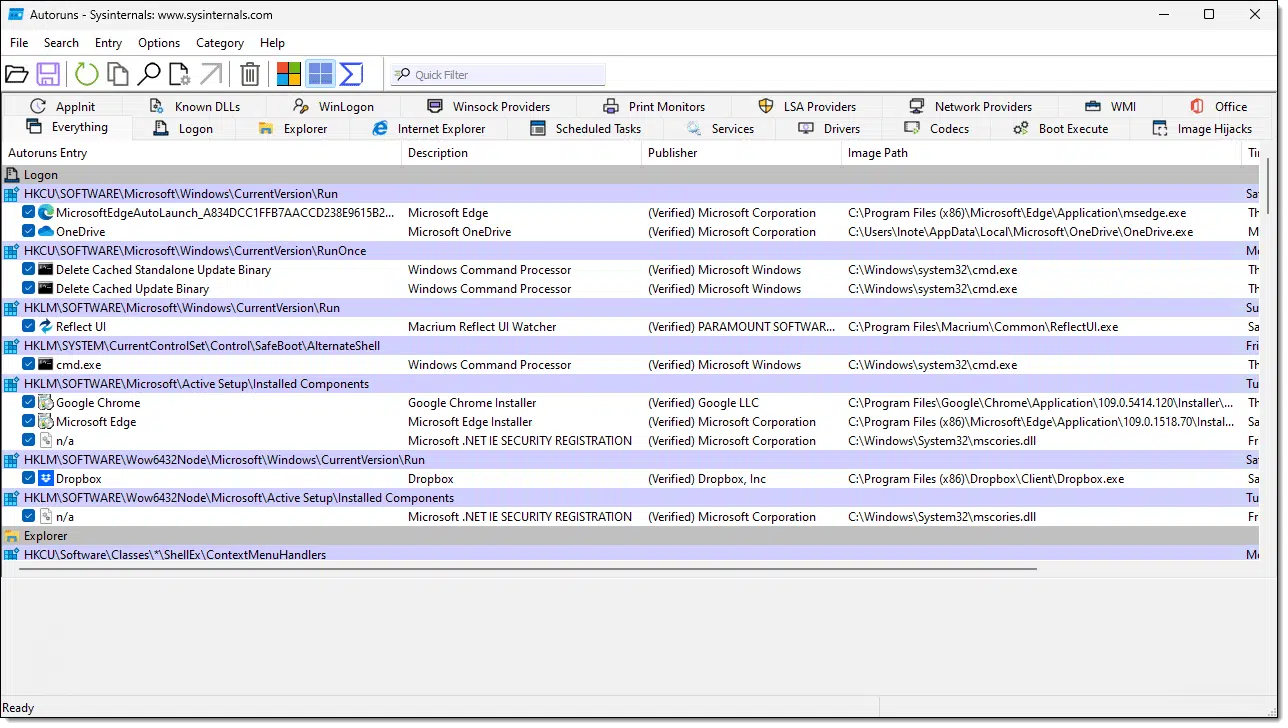Open the Category menu
The width and height of the screenshot is (1288, 728).
point(220,43)
